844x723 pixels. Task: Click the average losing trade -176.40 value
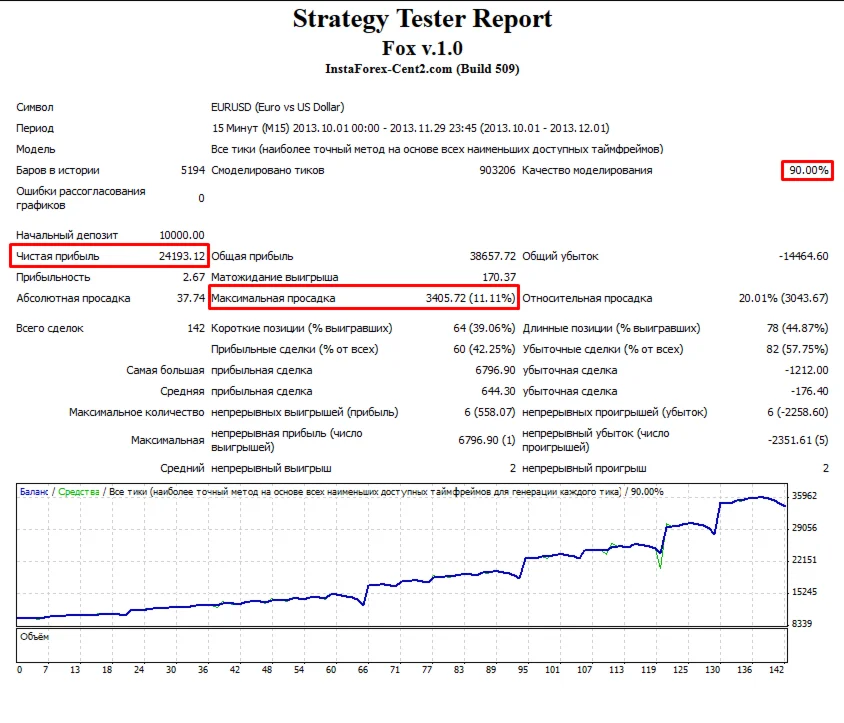[809, 391]
